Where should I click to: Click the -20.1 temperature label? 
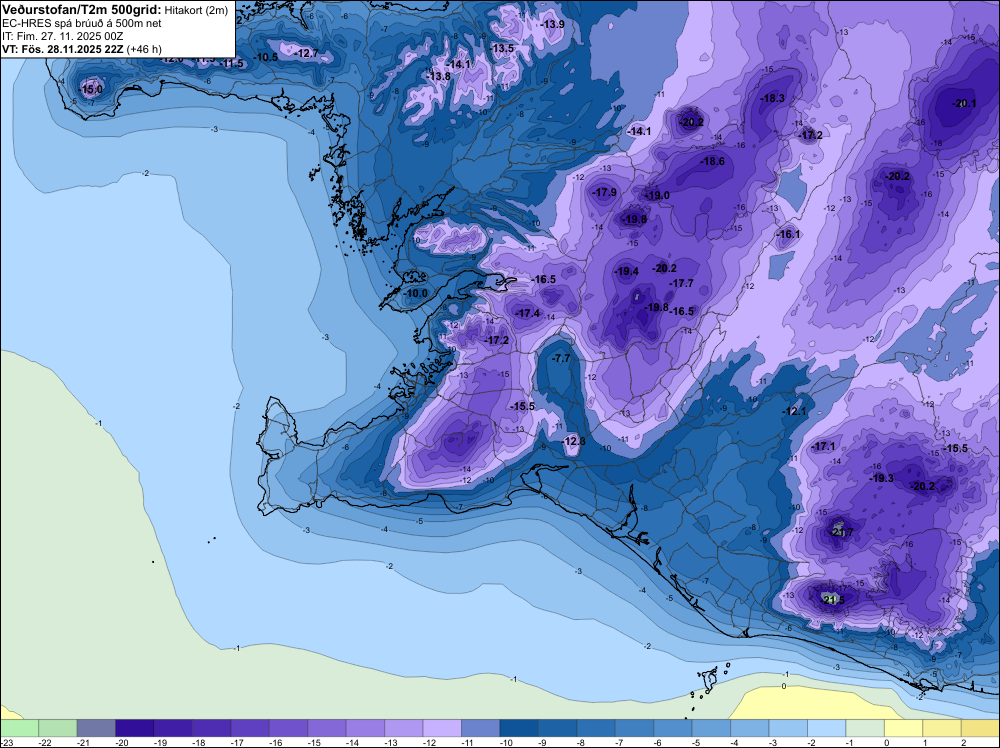(964, 103)
